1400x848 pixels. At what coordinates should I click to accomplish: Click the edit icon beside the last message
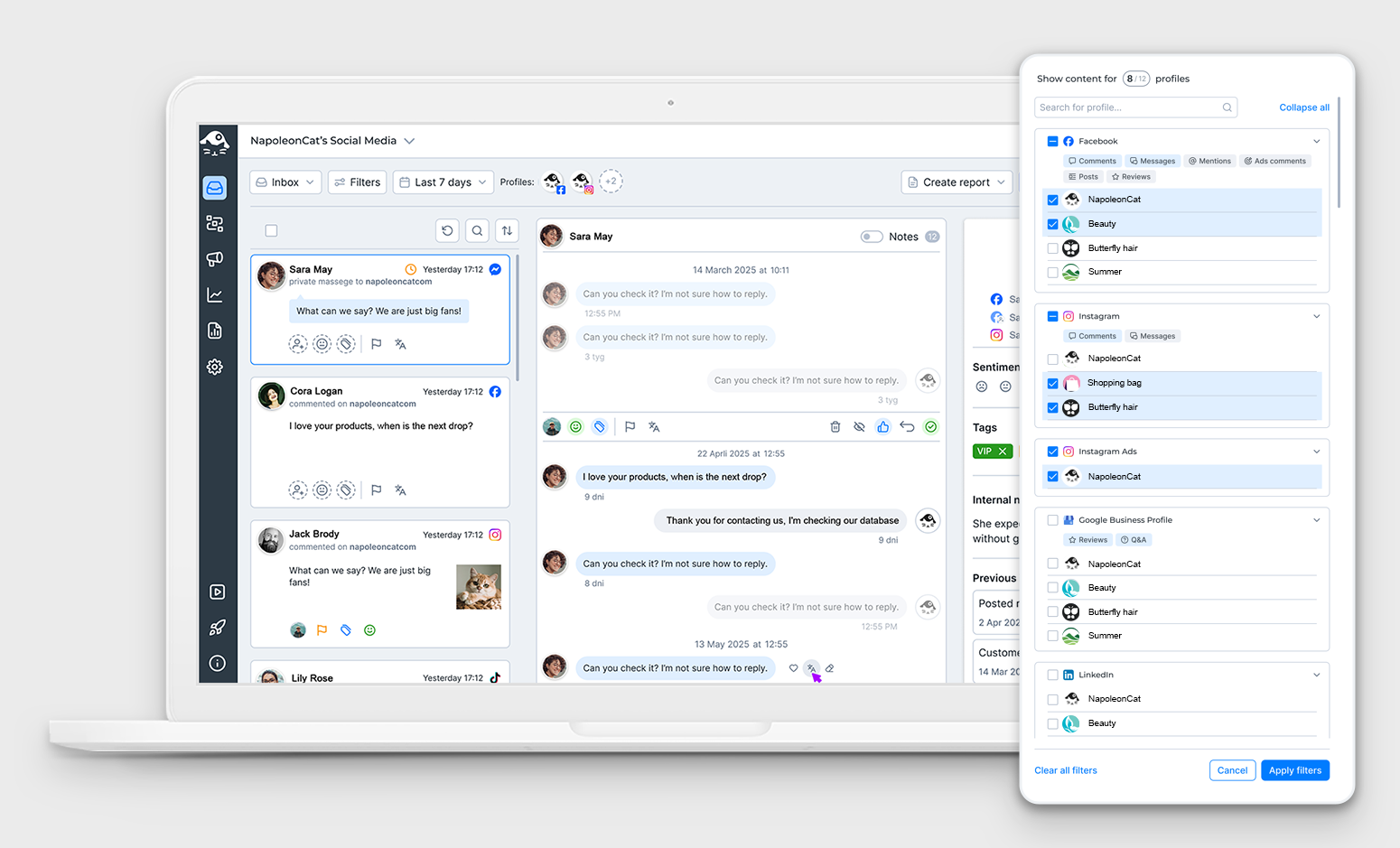click(829, 668)
